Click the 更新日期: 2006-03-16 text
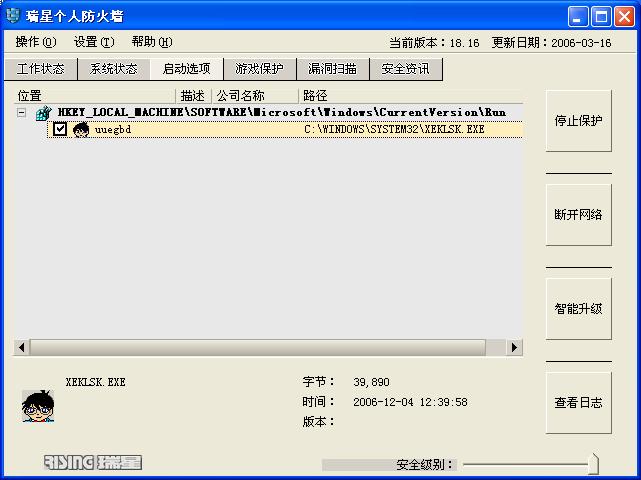 [x=551, y=43]
